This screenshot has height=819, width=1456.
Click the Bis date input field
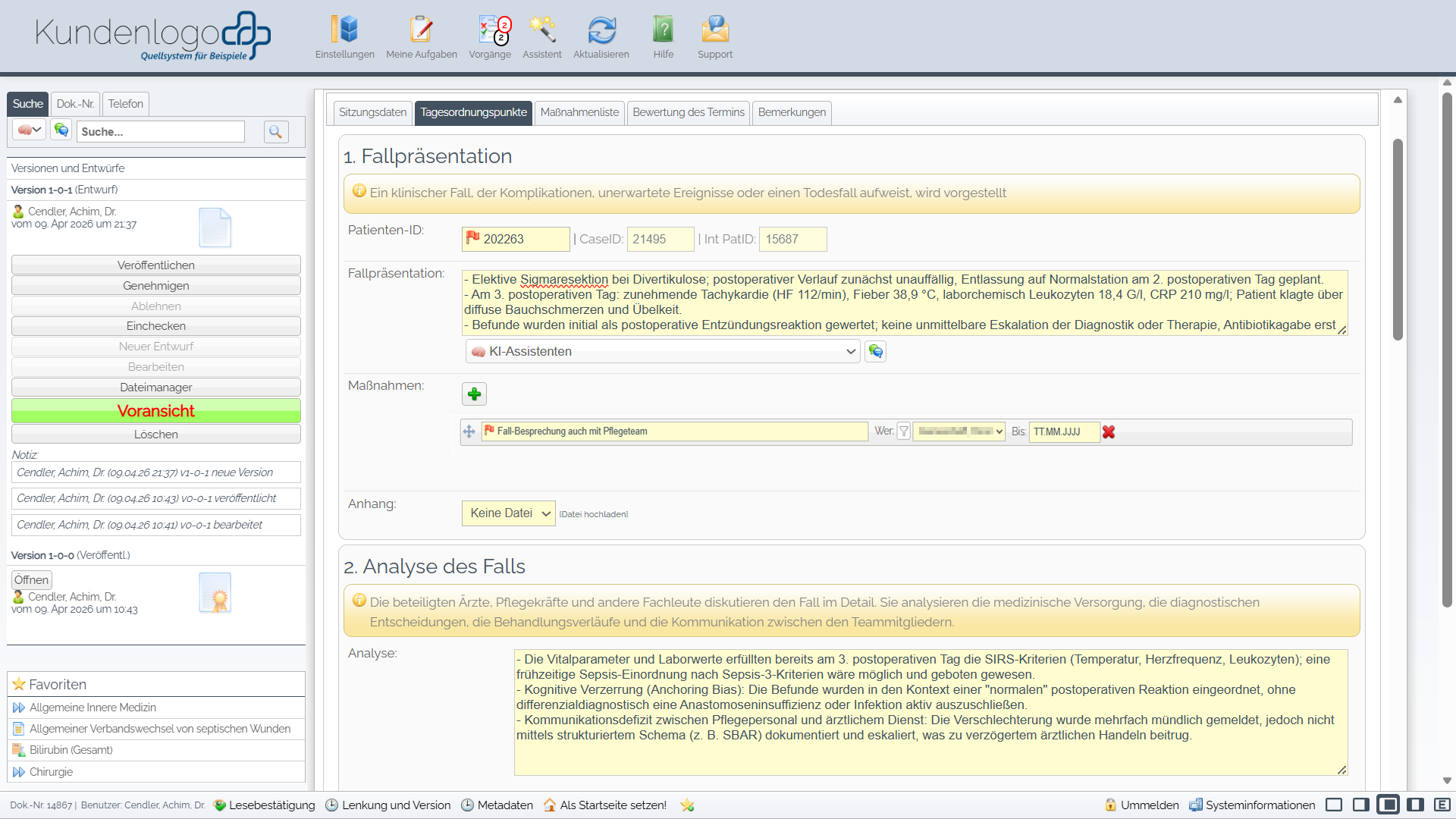pos(1063,431)
